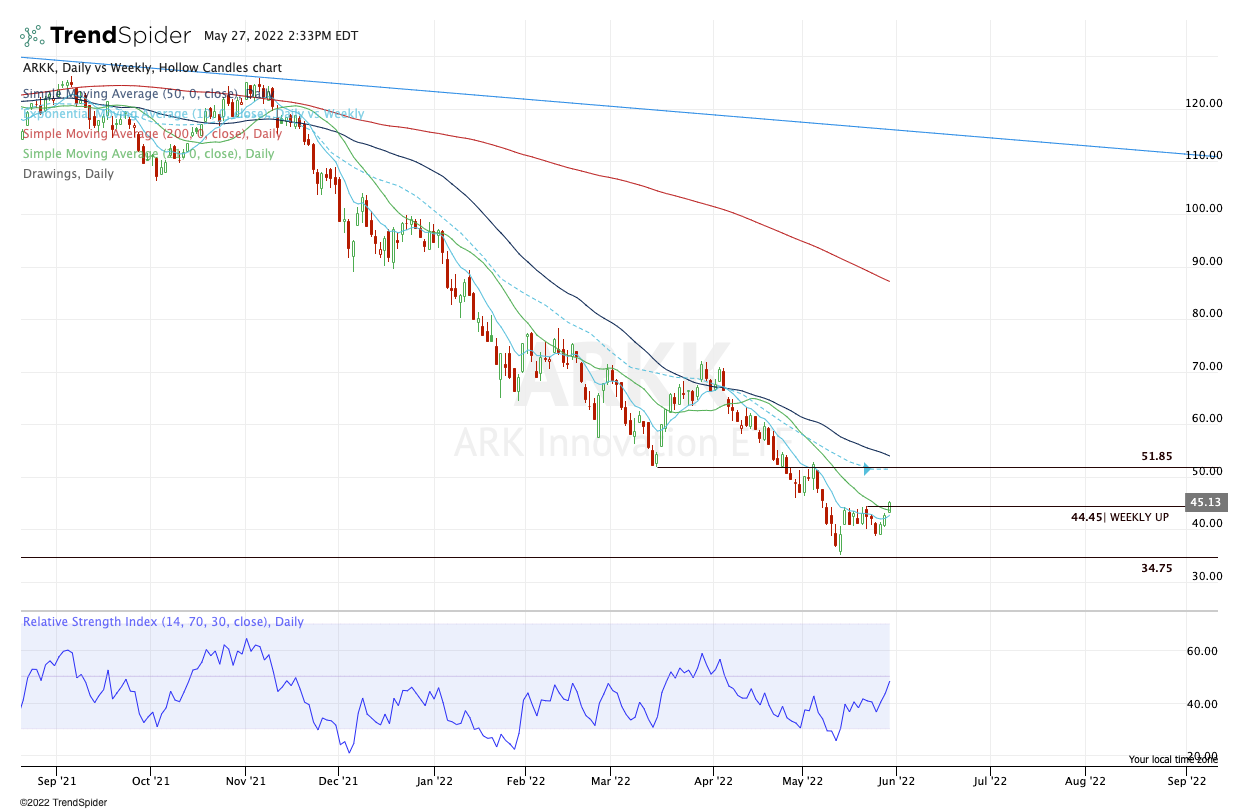Click the 120.00 price axis label

[1203, 103]
